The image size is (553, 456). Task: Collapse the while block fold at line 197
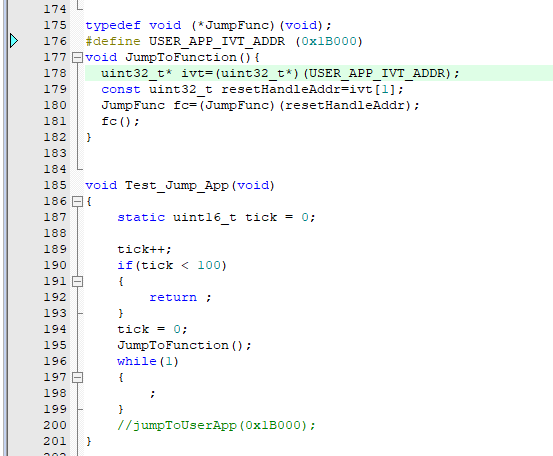77,377
